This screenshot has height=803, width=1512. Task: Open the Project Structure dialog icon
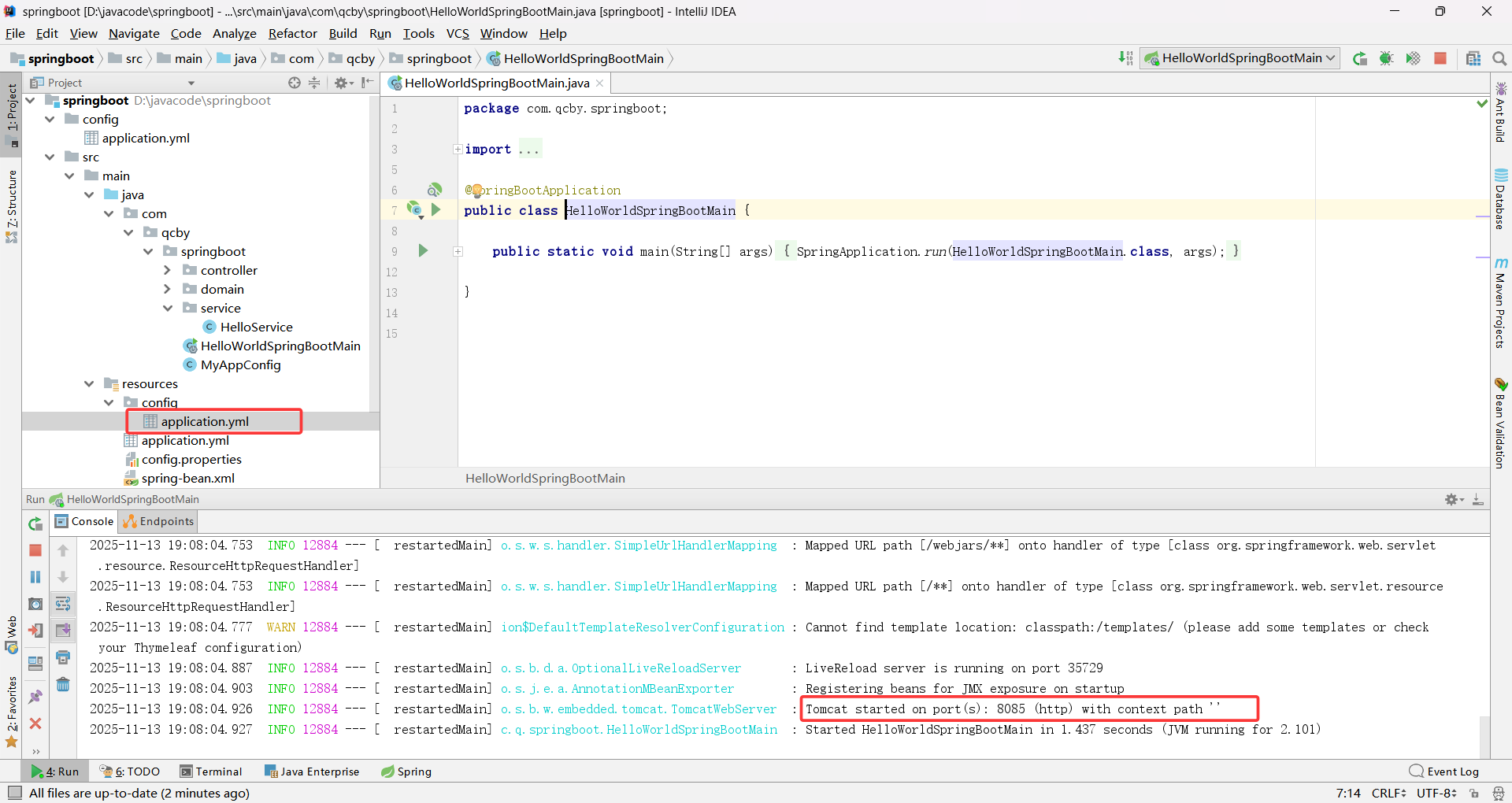1473,58
